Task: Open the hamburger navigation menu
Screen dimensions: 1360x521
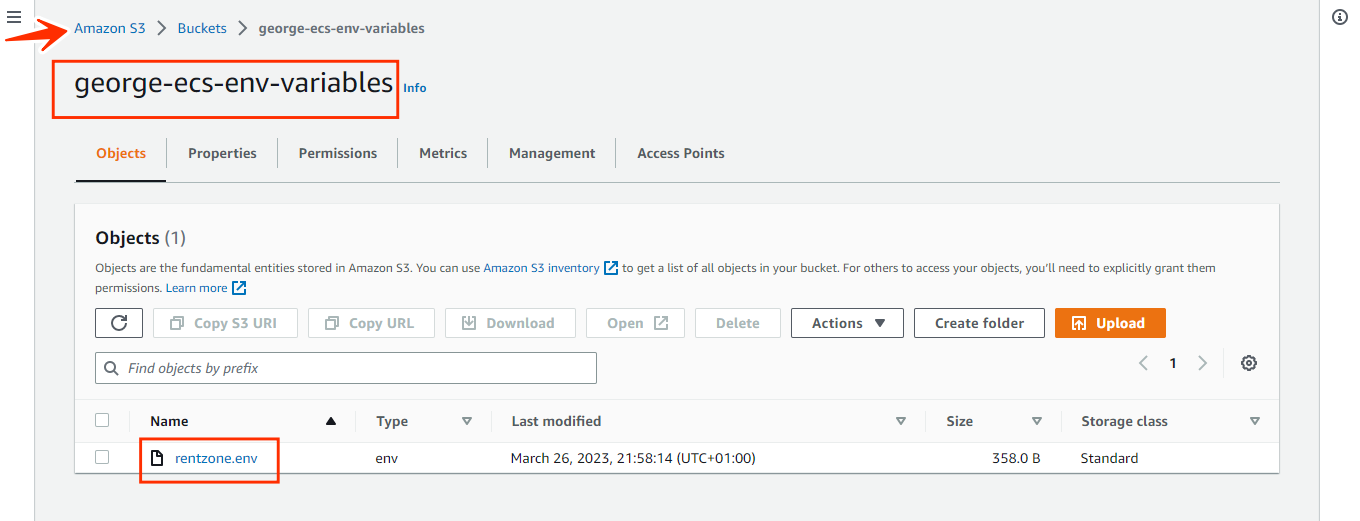Action: click(14, 19)
